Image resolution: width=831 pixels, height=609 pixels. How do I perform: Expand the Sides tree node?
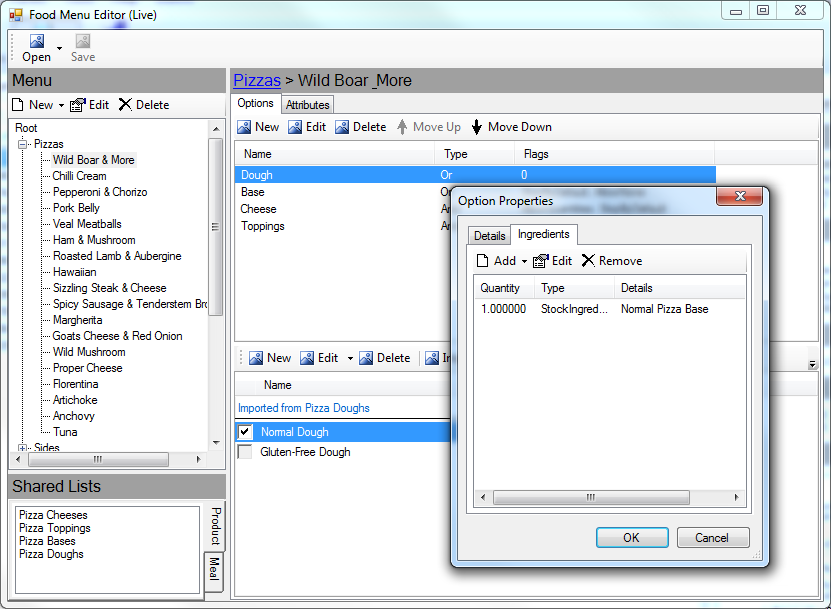point(24,448)
